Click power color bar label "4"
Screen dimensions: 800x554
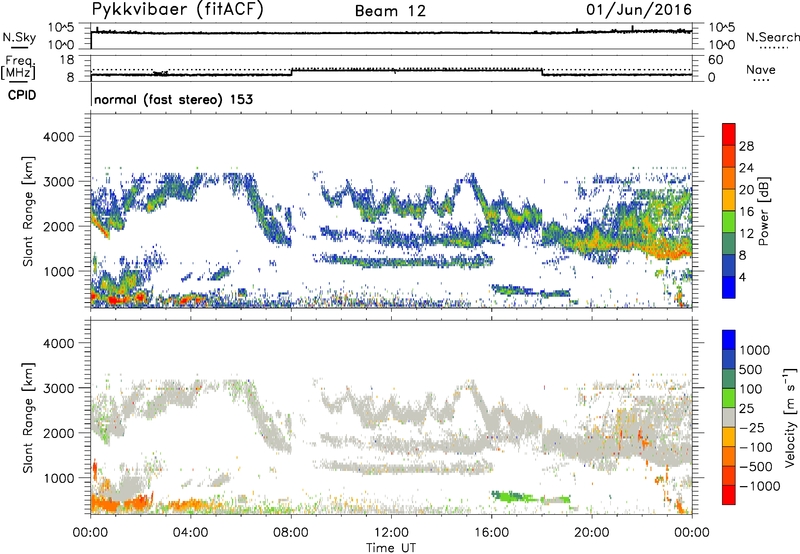click(x=742, y=277)
